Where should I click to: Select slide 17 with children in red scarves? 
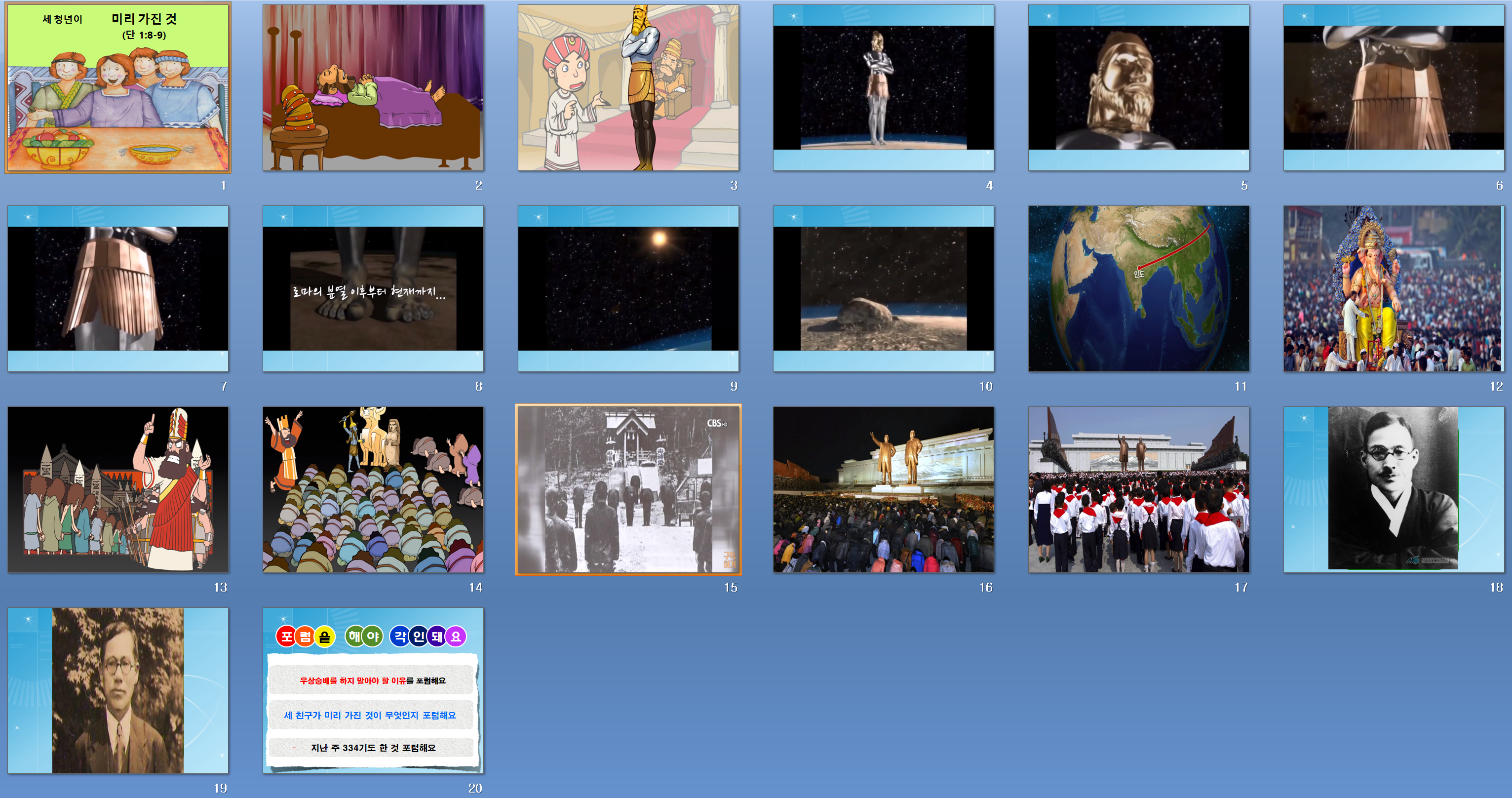[x=1138, y=489]
